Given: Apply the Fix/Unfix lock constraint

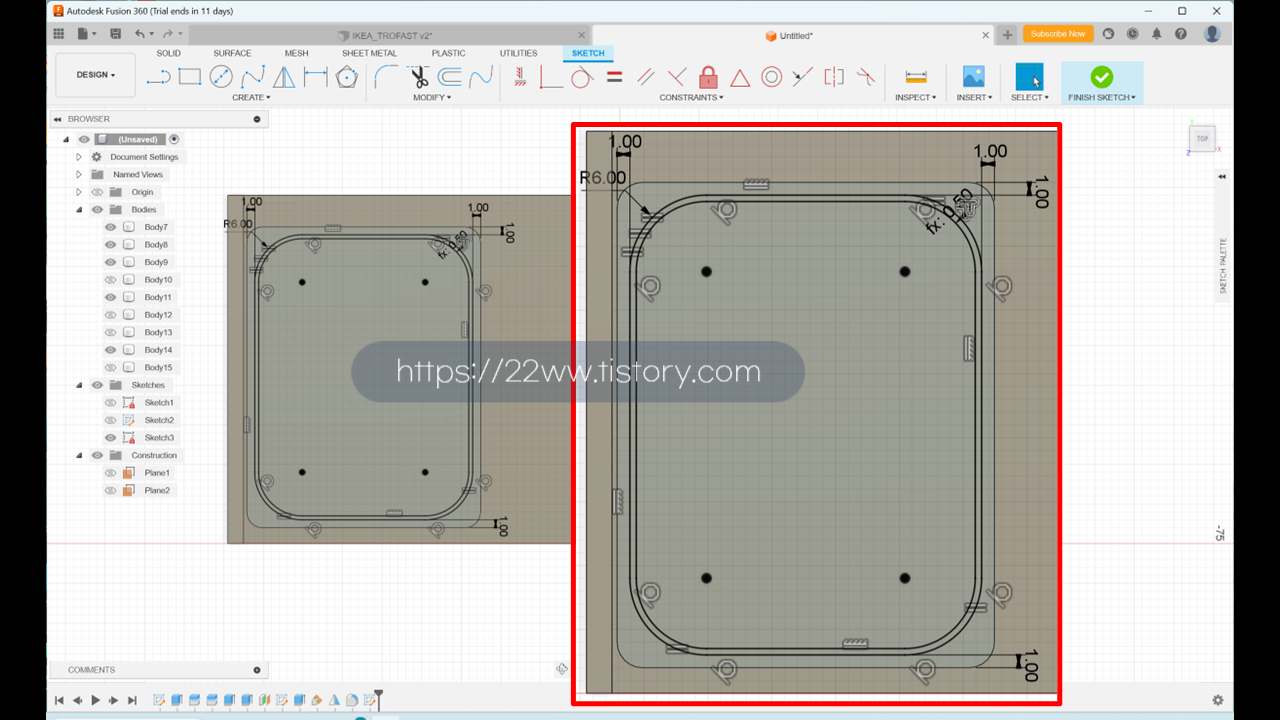Looking at the screenshot, I should pos(708,77).
